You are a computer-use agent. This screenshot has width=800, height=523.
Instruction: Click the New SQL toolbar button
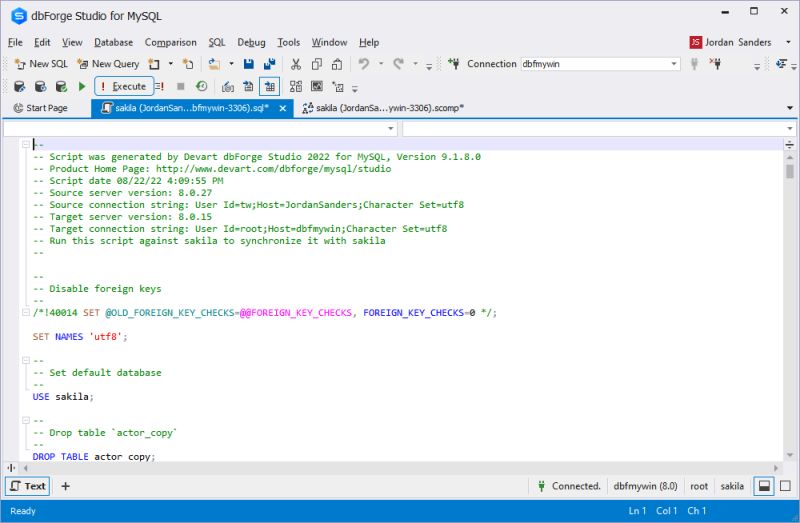tap(41, 64)
